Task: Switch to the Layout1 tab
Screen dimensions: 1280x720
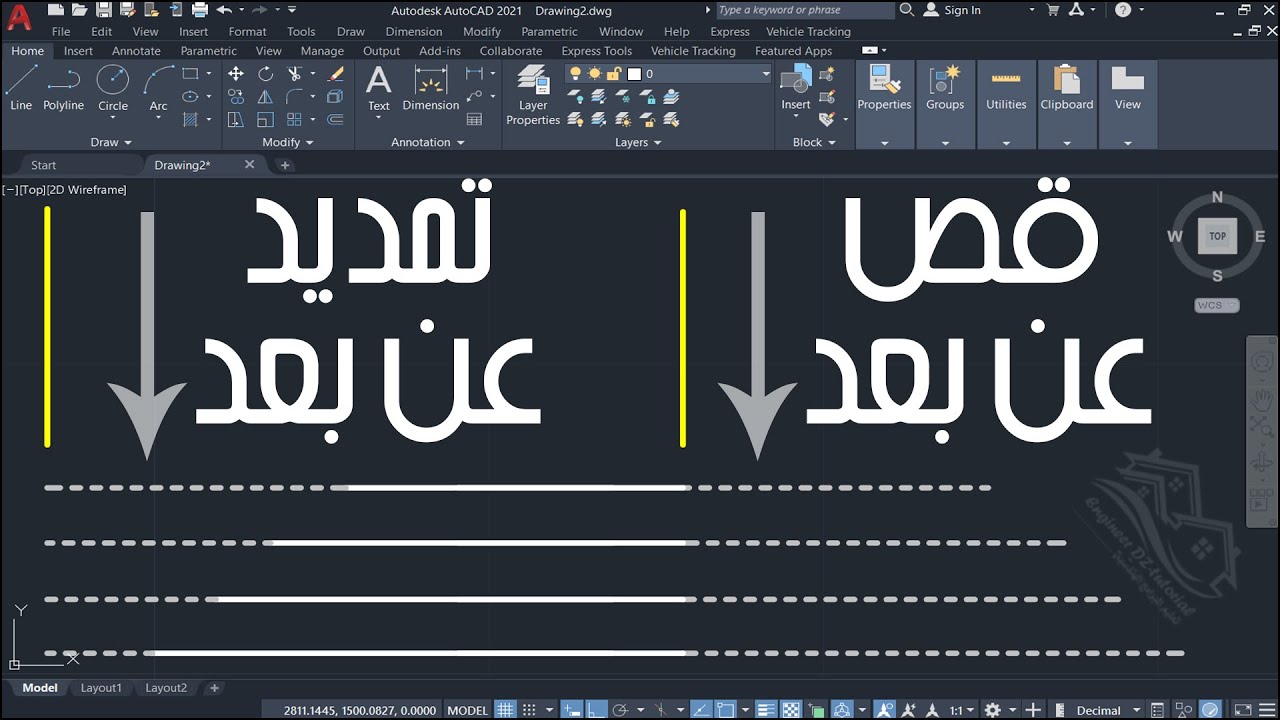Action: pyautogui.click(x=101, y=688)
